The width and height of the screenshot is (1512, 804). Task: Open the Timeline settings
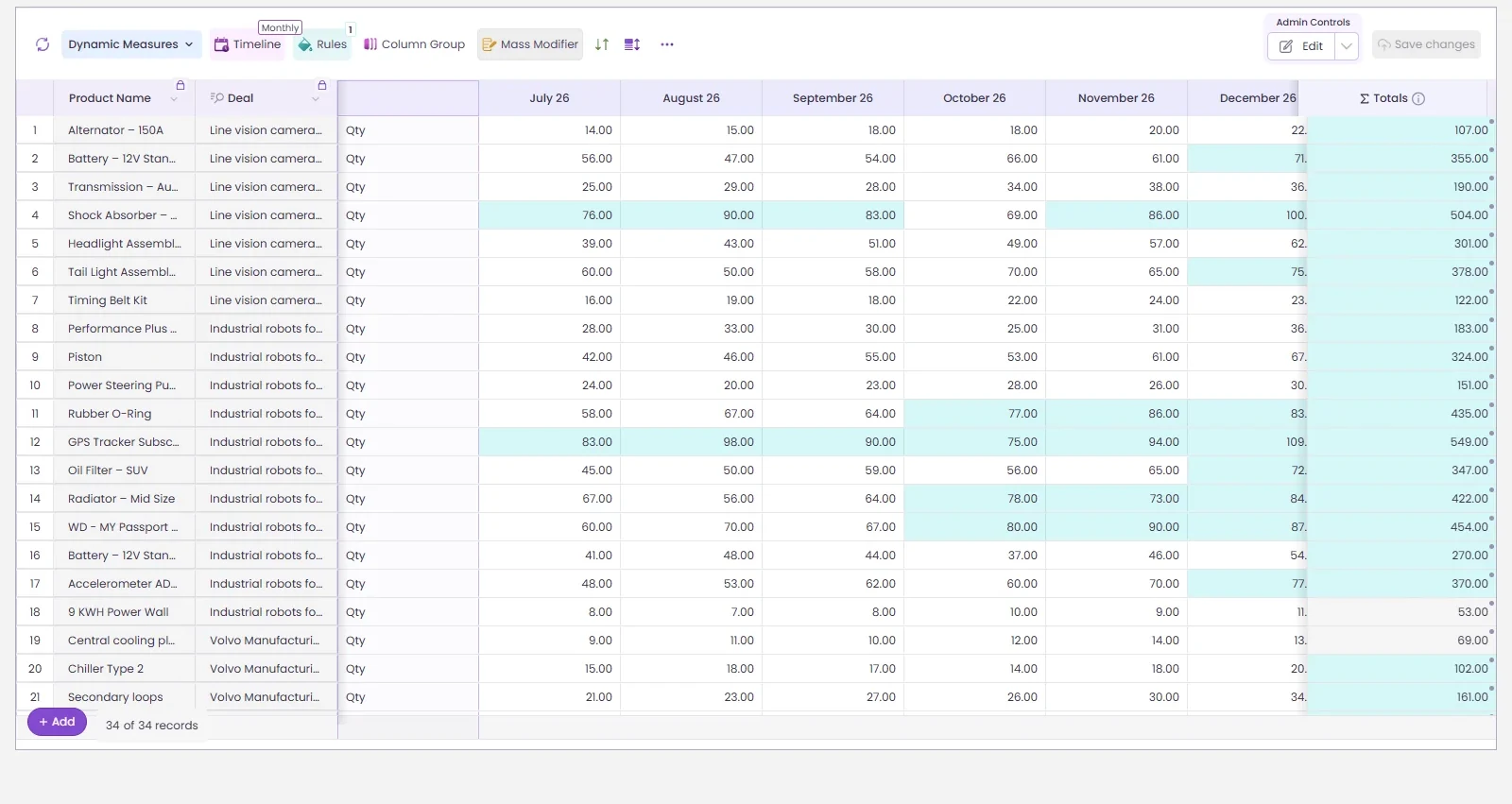point(248,44)
